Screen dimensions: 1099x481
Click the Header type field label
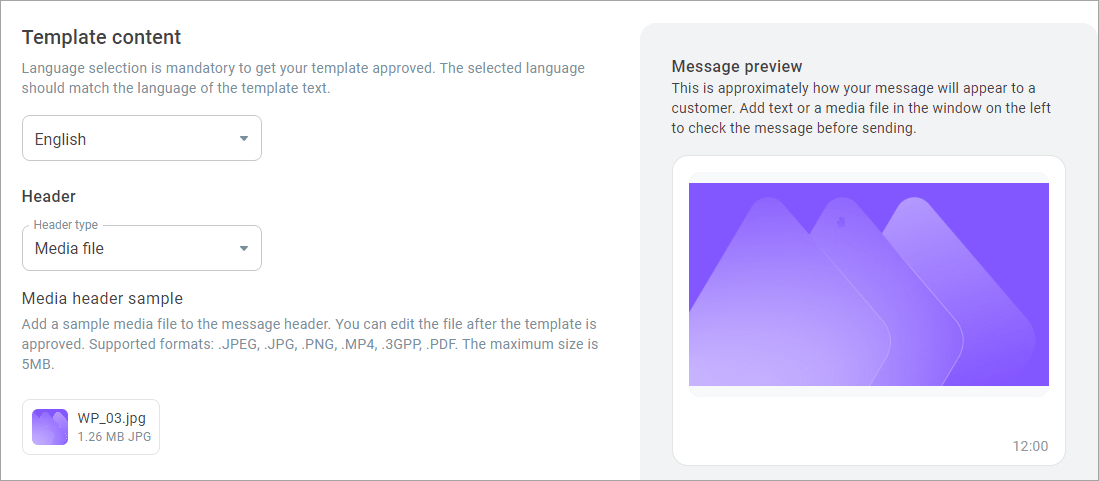click(66, 225)
